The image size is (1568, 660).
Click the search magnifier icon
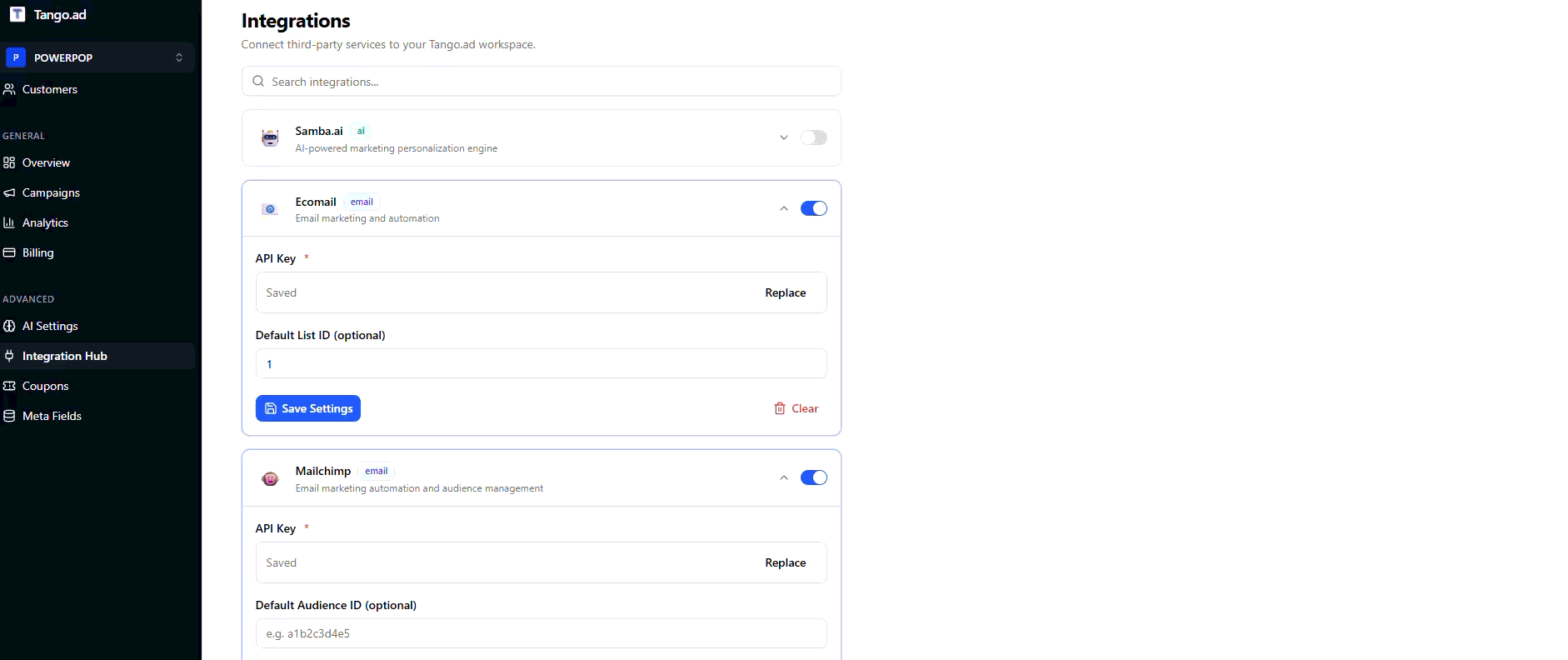[x=258, y=82]
